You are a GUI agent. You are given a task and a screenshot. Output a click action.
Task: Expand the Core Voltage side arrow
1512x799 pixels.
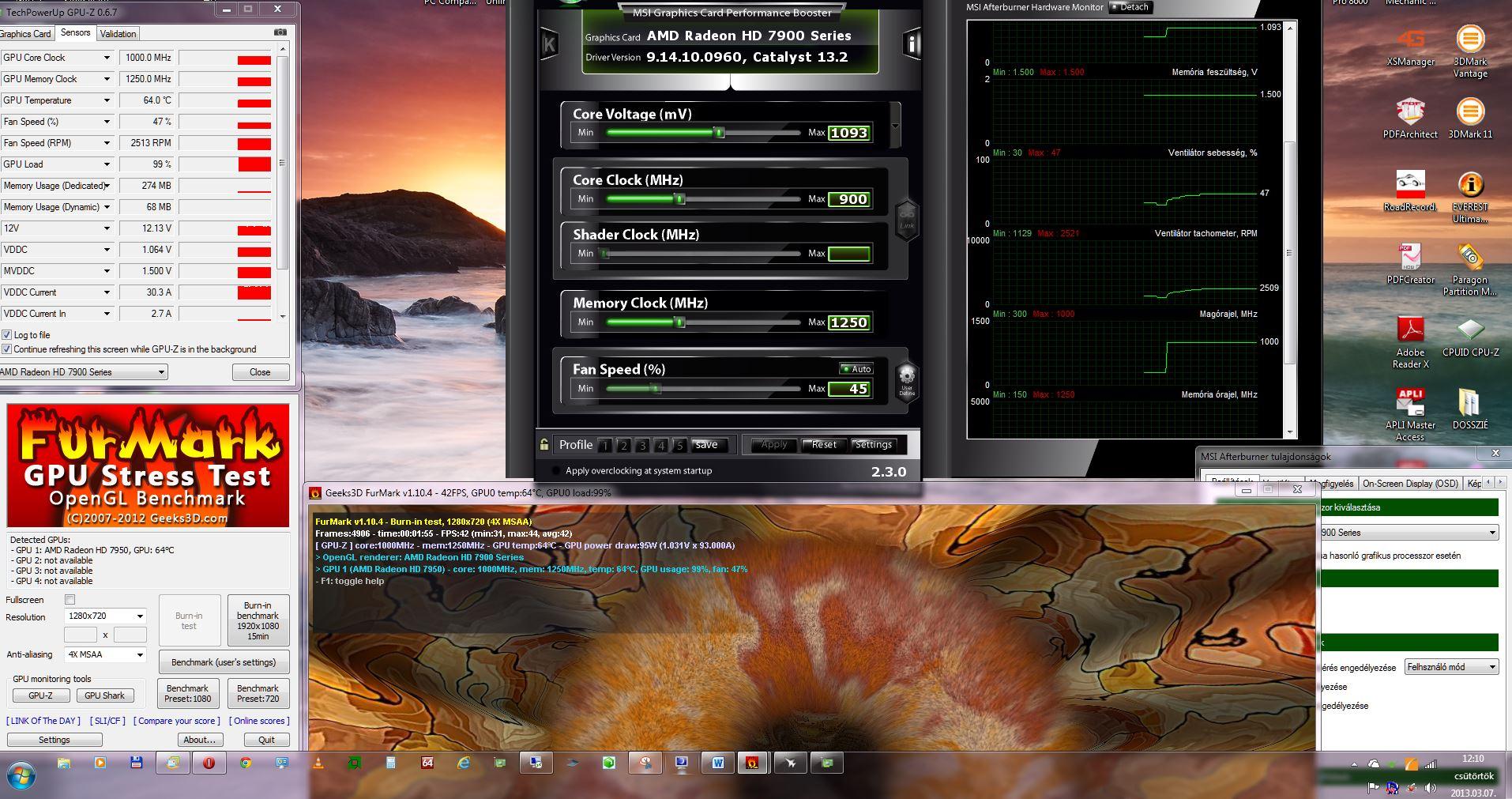tap(895, 126)
